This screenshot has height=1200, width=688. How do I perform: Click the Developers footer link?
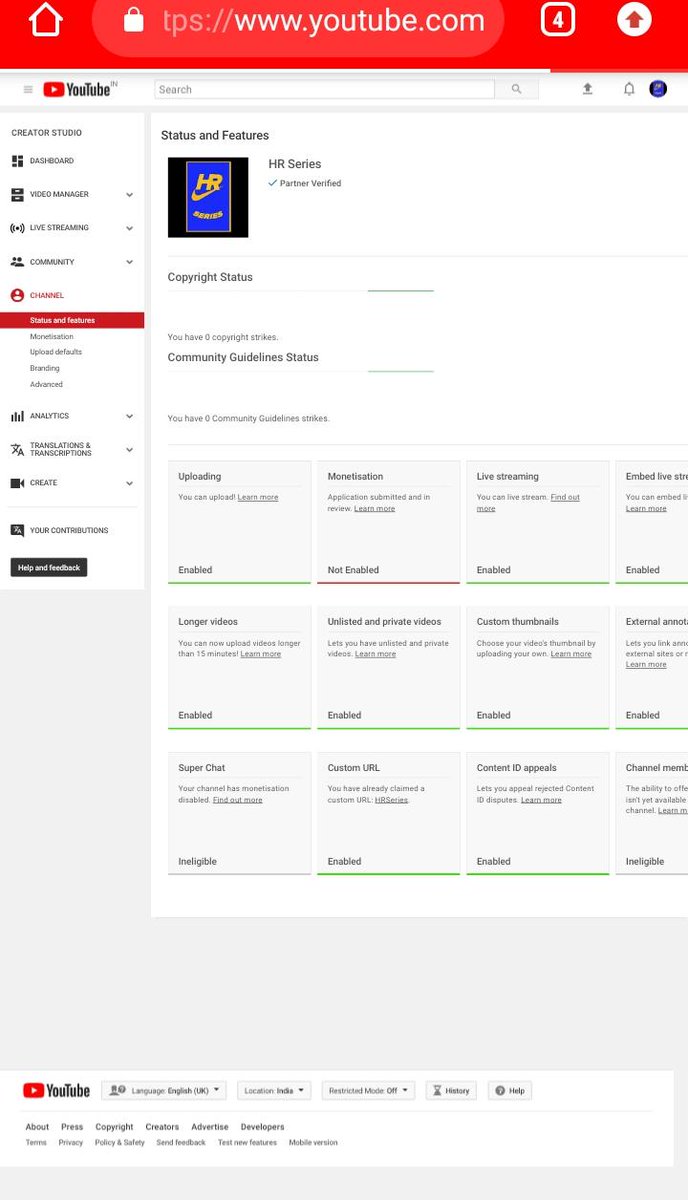pos(262,1127)
